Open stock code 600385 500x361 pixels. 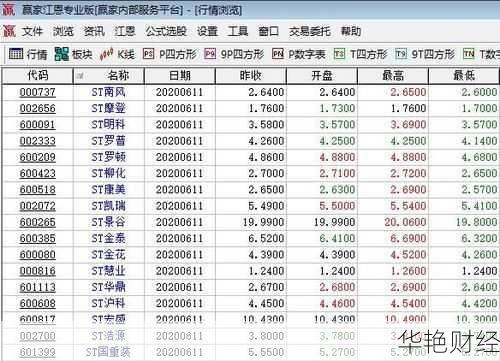click(37, 239)
